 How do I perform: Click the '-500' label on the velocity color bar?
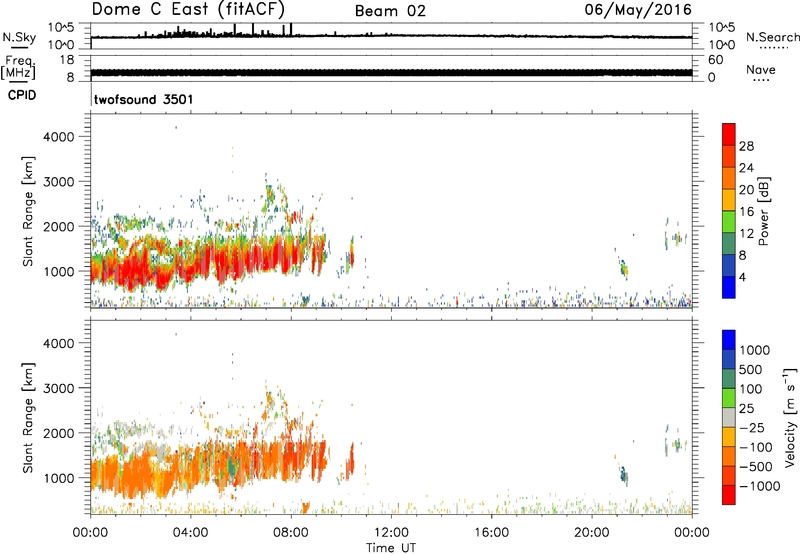click(x=756, y=466)
